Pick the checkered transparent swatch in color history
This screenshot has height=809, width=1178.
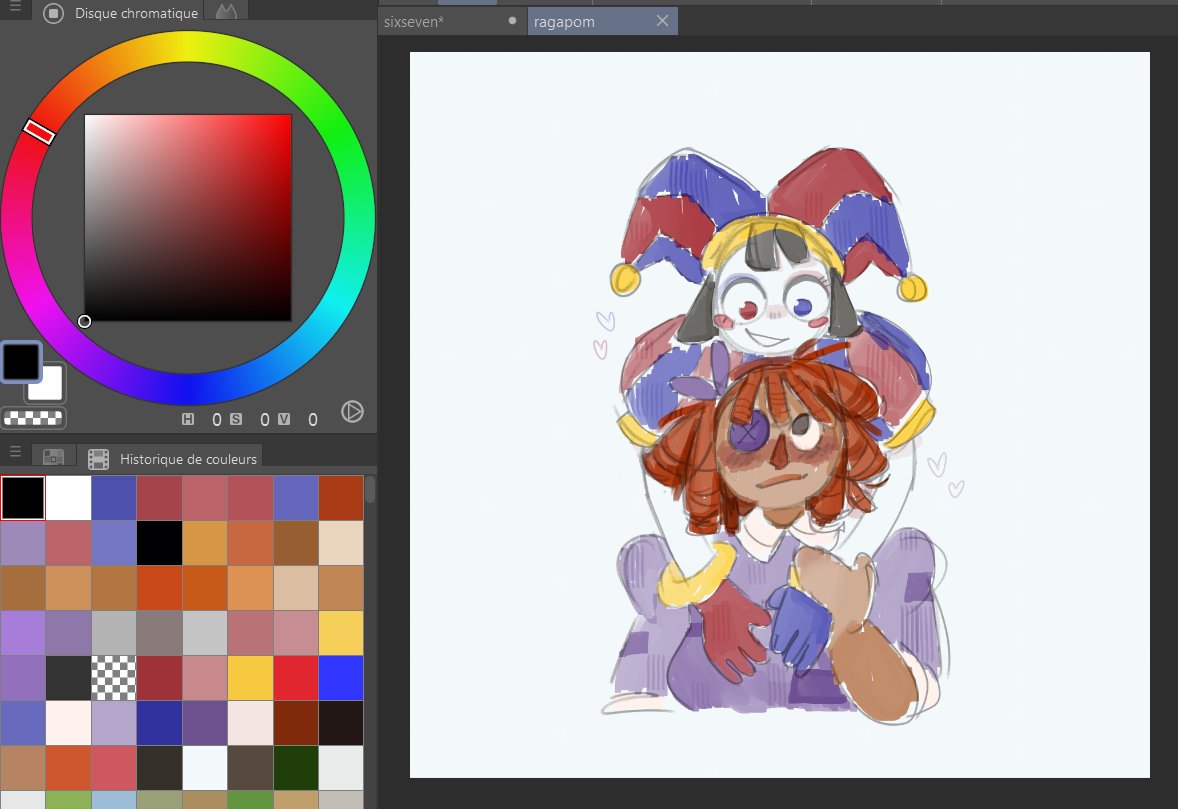[114, 678]
